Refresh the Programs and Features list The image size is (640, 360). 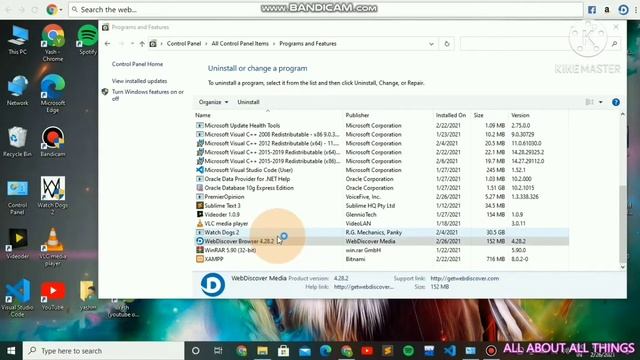(447, 44)
